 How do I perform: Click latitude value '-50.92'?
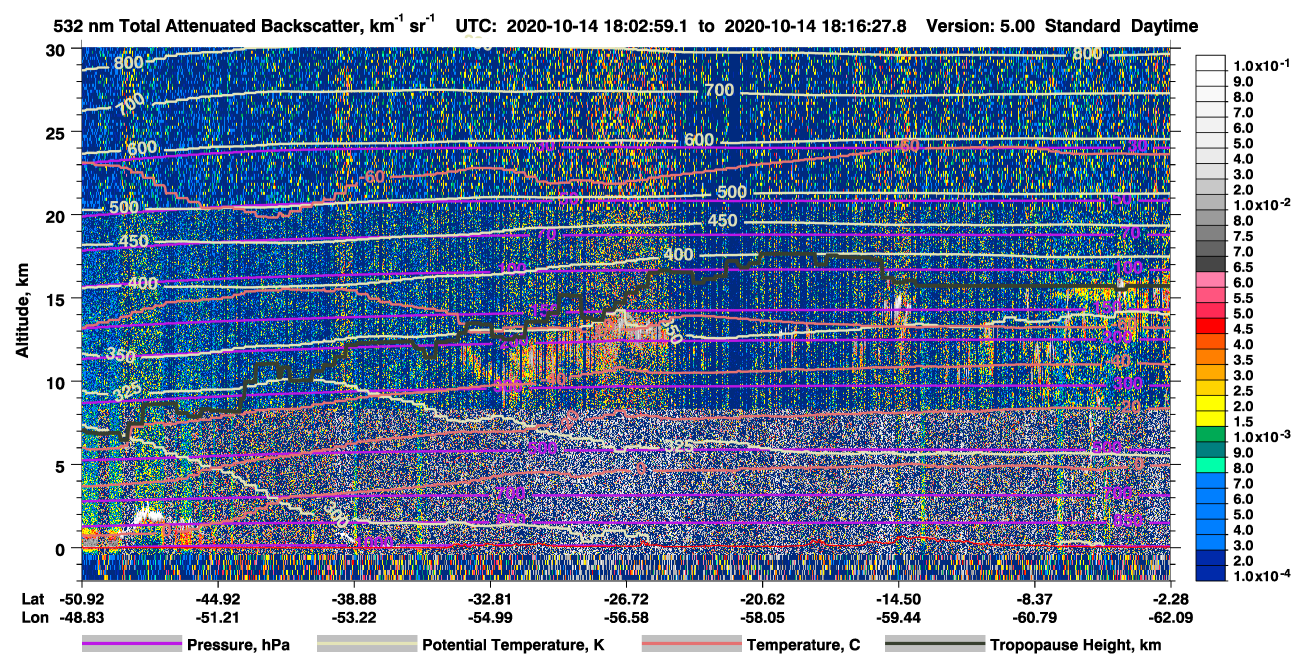pos(81,600)
